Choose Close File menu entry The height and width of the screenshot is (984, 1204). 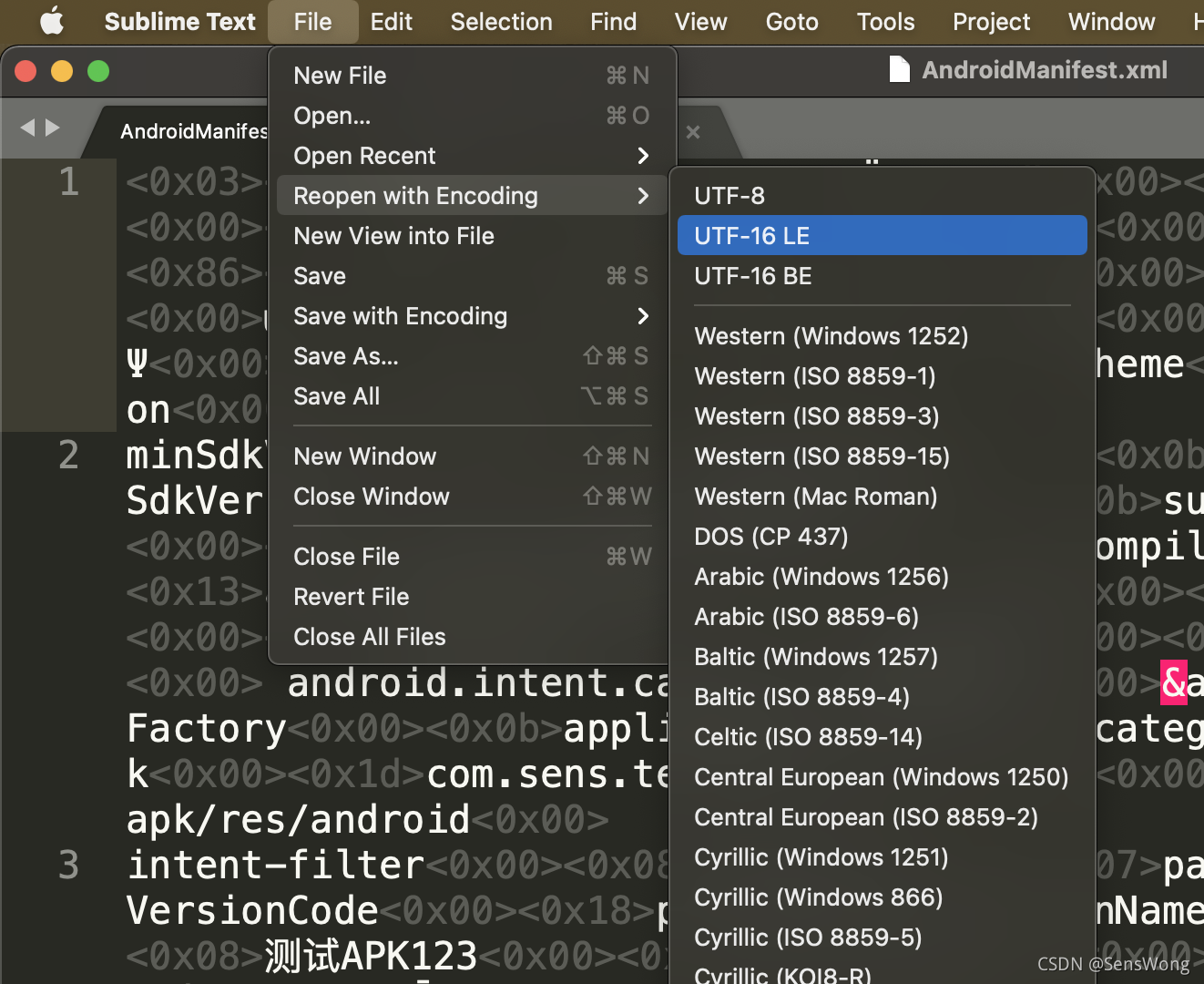point(473,557)
